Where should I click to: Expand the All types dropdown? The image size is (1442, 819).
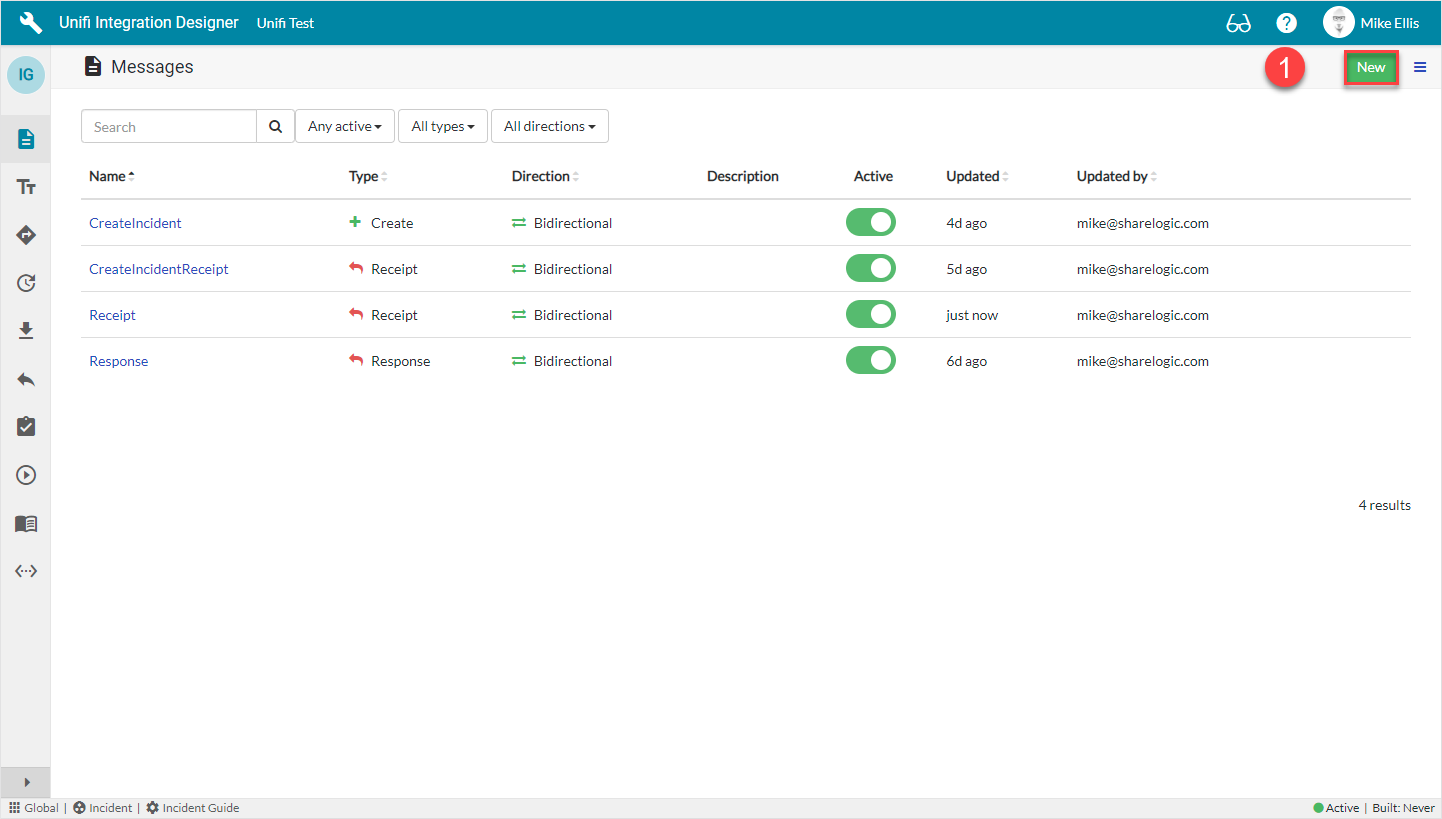442,127
